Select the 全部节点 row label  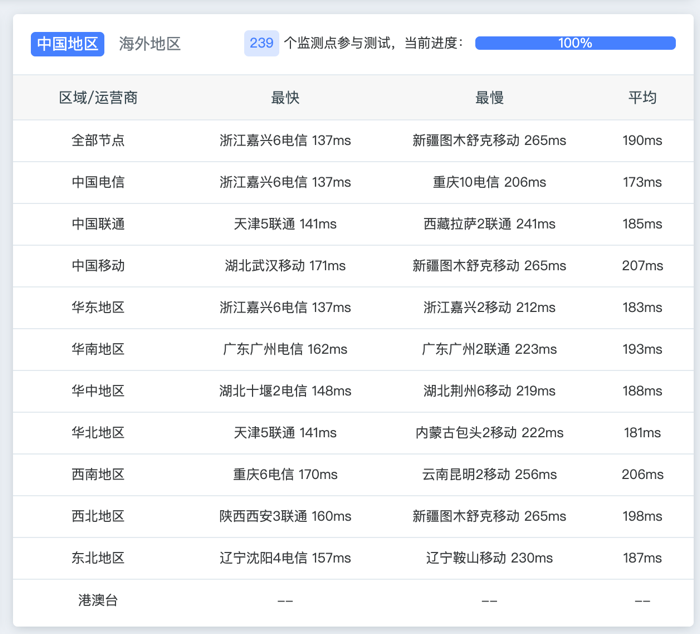coord(98,140)
